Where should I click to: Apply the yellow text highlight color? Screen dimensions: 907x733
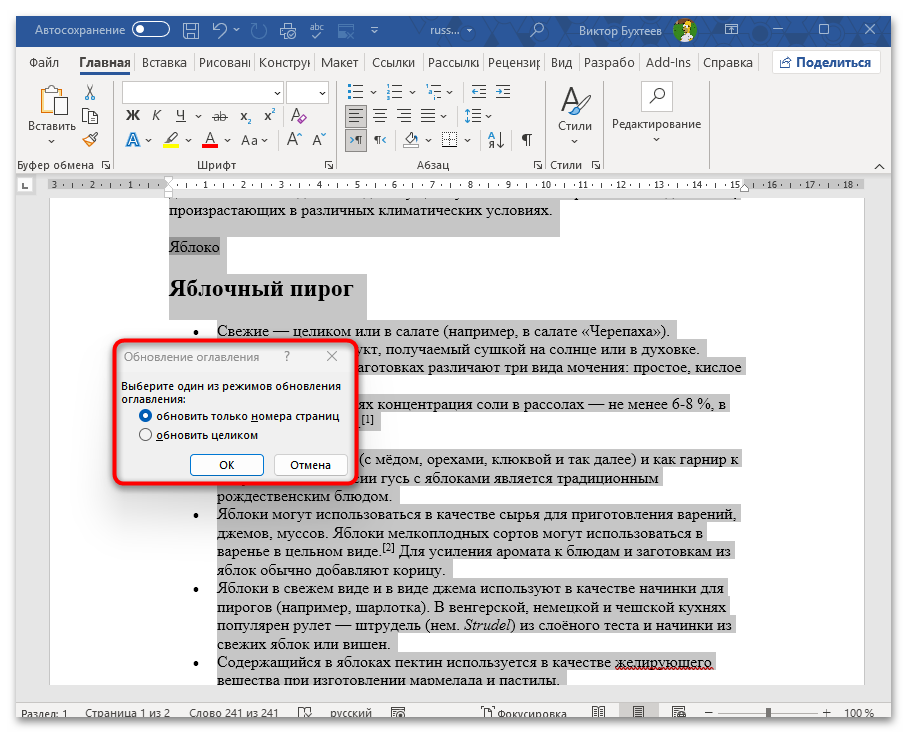coord(171,140)
